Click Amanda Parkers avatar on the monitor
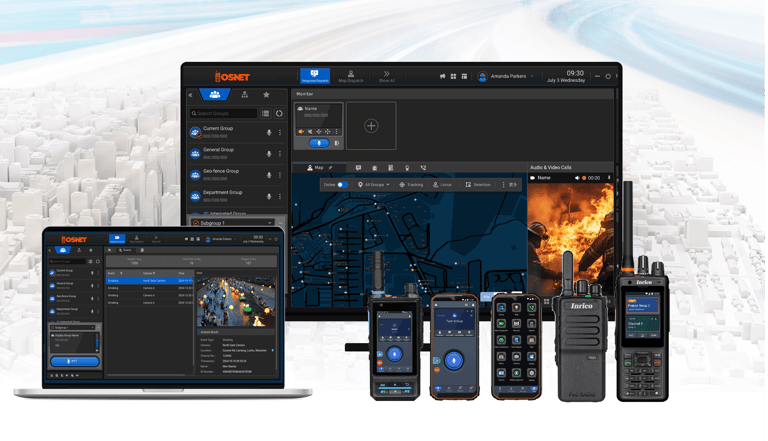This screenshot has width=768, height=441. tap(482, 76)
